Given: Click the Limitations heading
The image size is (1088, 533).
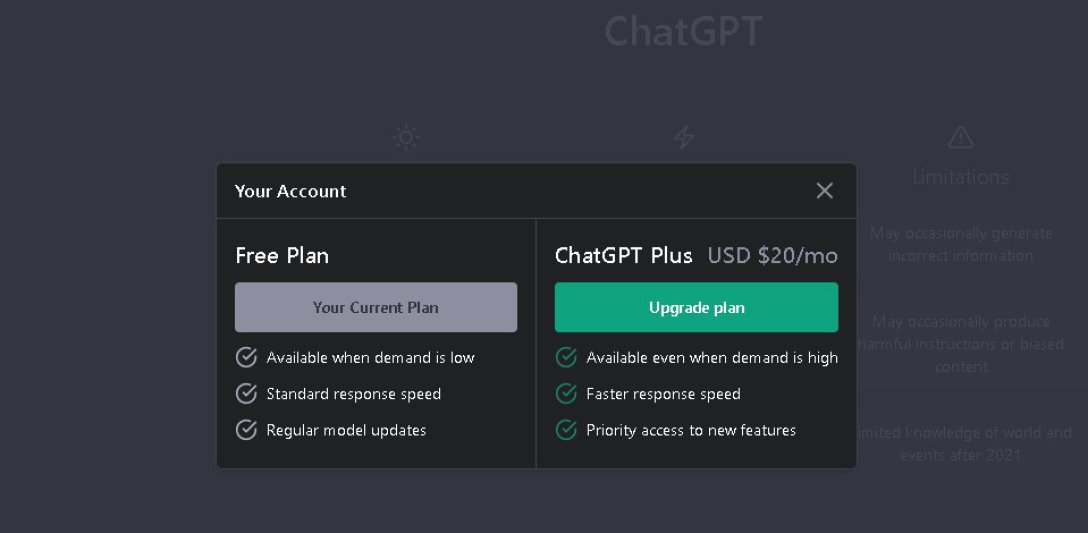Looking at the screenshot, I should coord(960,177).
